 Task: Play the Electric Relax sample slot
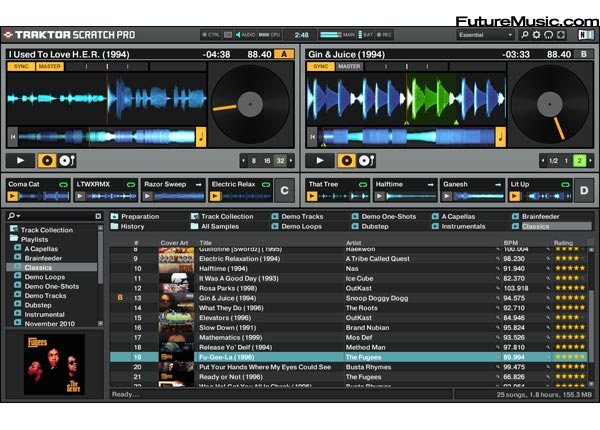(215, 196)
